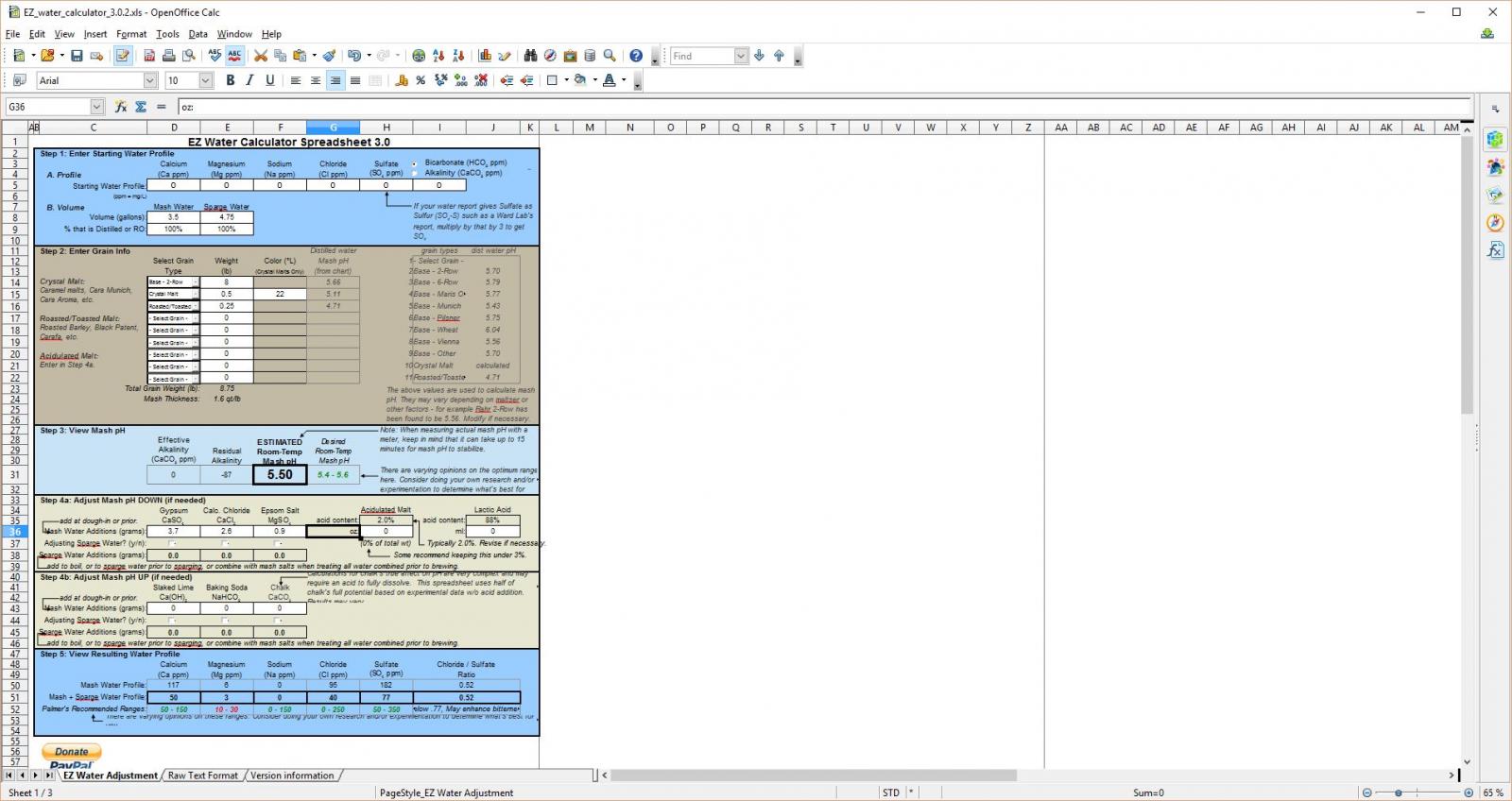The width and height of the screenshot is (1512, 801).
Task: Open Roasted/Toasted grain type dropdown
Action: [196, 306]
